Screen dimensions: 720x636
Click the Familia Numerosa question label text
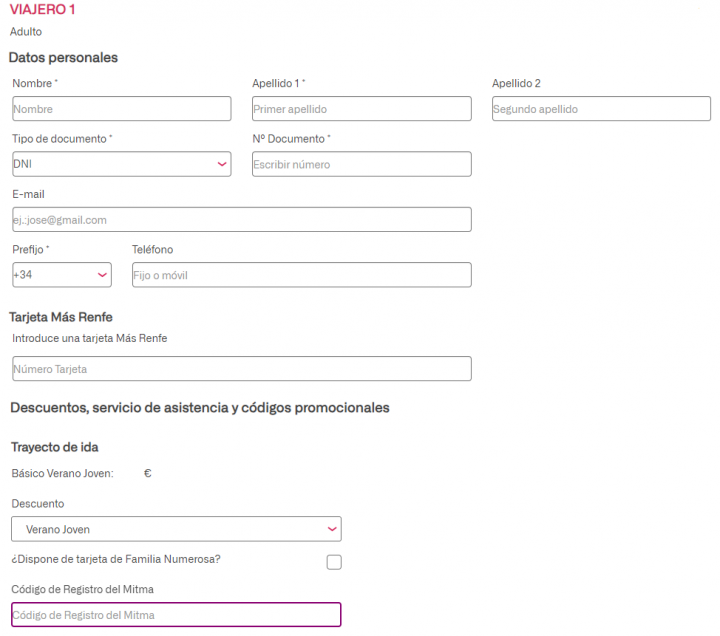116,559
